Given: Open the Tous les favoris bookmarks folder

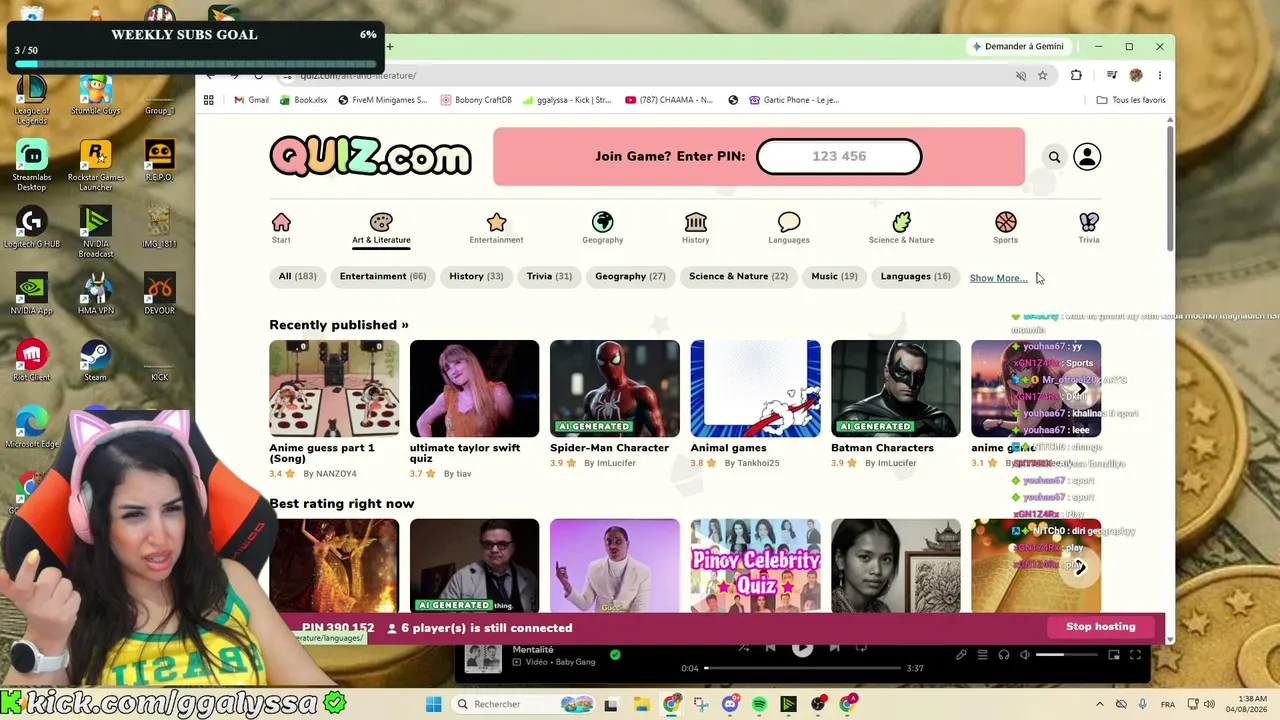Looking at the screenshot, I should 1131,100.
